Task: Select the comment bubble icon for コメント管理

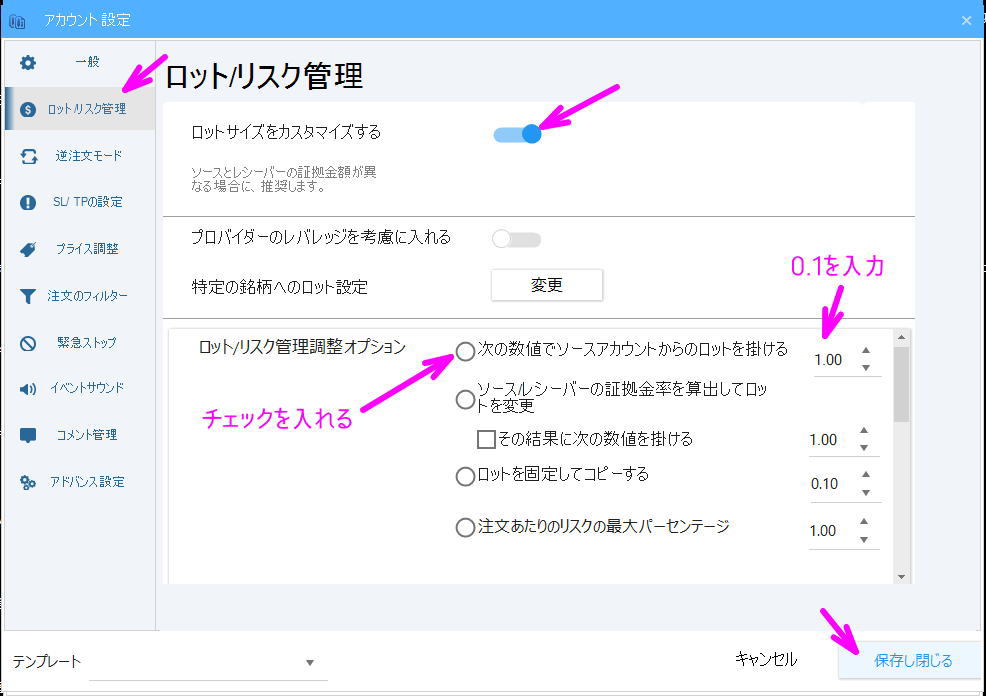Action: (x=30, y=434)
